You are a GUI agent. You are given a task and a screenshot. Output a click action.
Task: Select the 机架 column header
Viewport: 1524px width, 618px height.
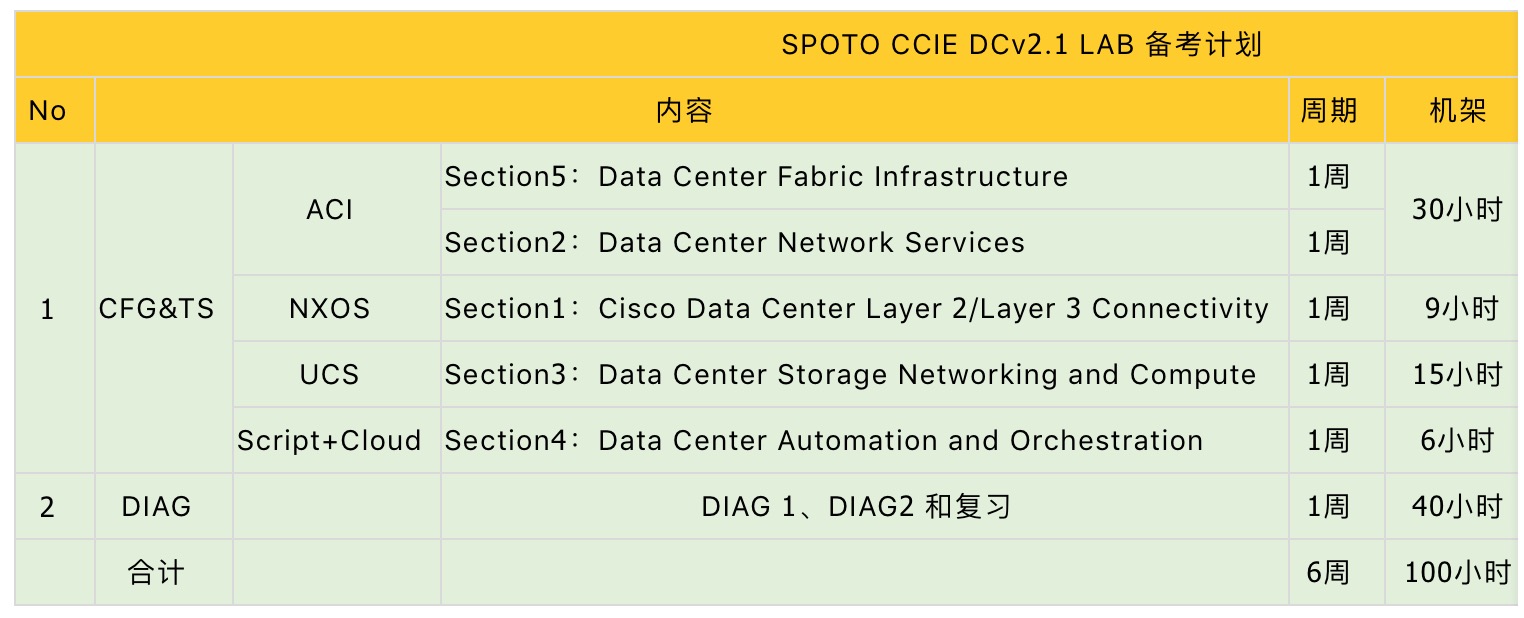(x=1452, y=110)
